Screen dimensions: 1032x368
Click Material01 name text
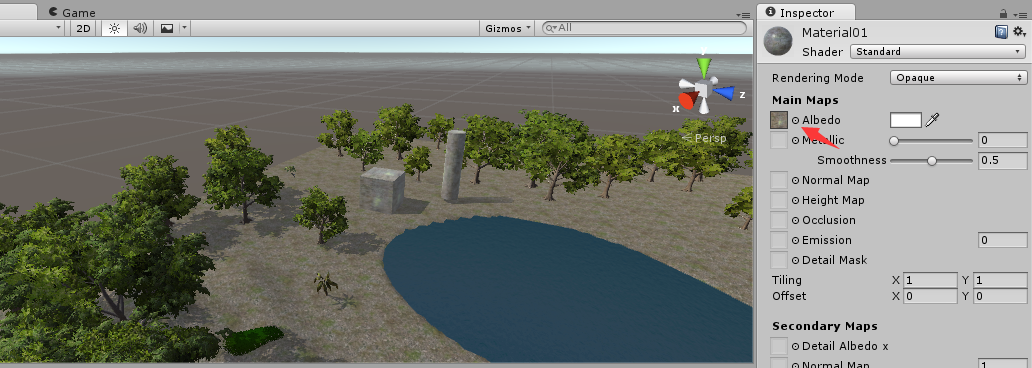[835, 32]
